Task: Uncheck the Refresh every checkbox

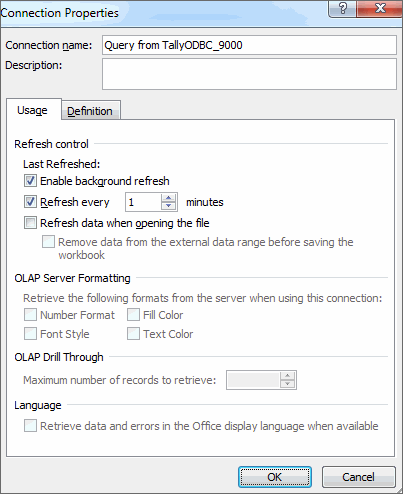Action: coord(30,202)
